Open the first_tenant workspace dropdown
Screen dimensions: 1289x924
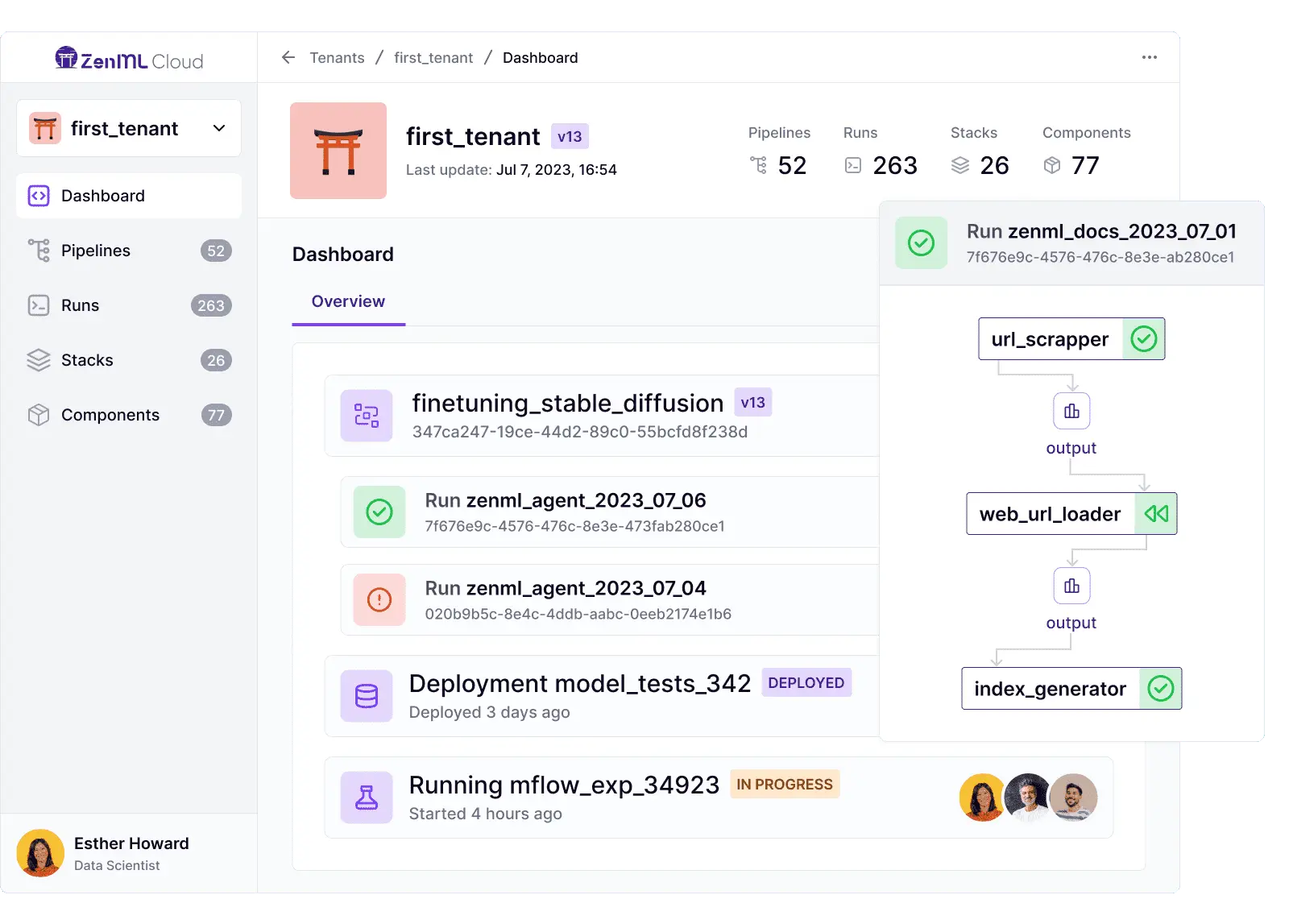pos(218,128)
